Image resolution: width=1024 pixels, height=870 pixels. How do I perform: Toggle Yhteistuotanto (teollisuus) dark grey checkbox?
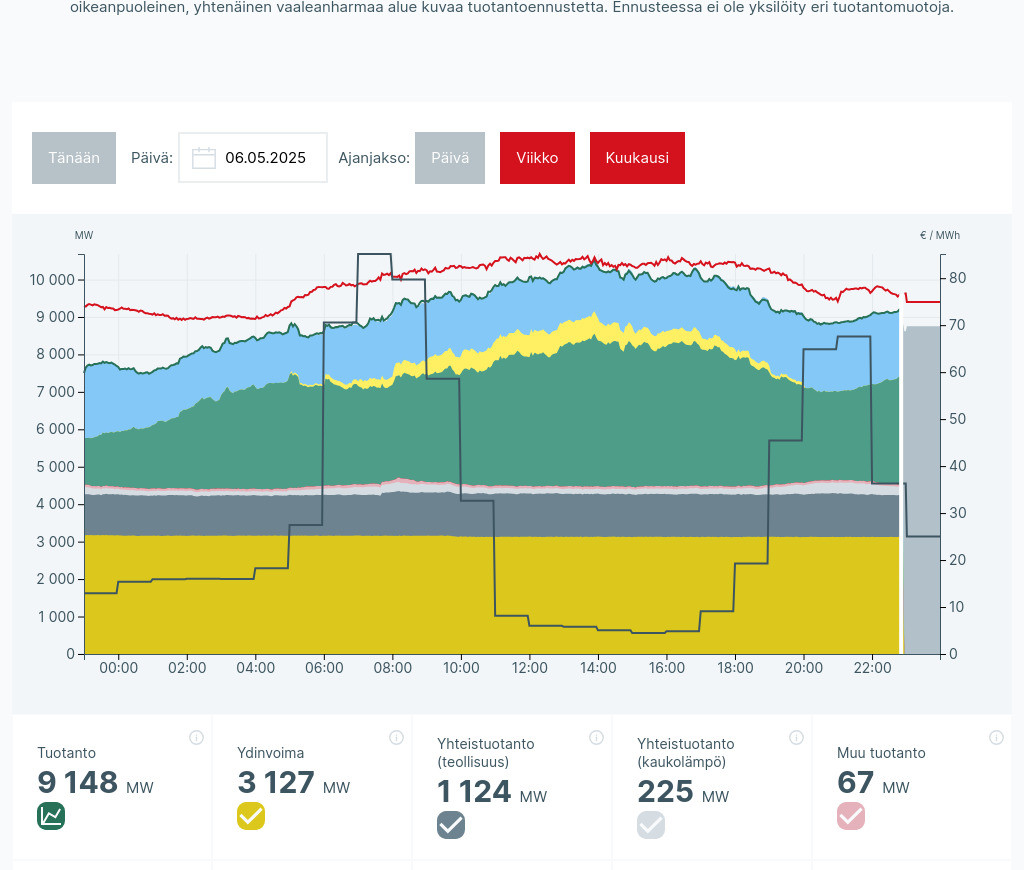point(451,825)
